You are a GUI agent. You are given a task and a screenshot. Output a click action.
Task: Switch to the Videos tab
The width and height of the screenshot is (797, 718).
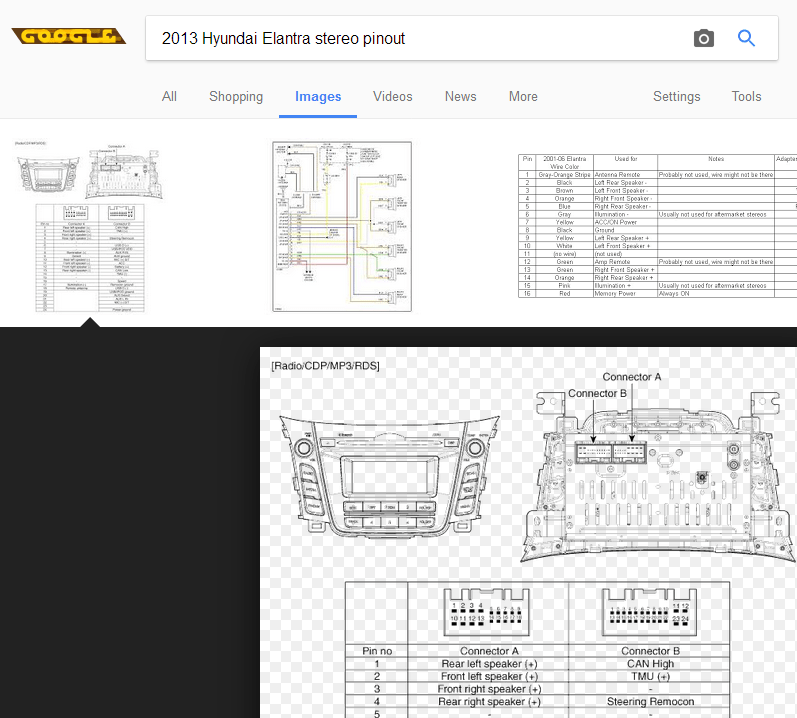tap(392, 97)
